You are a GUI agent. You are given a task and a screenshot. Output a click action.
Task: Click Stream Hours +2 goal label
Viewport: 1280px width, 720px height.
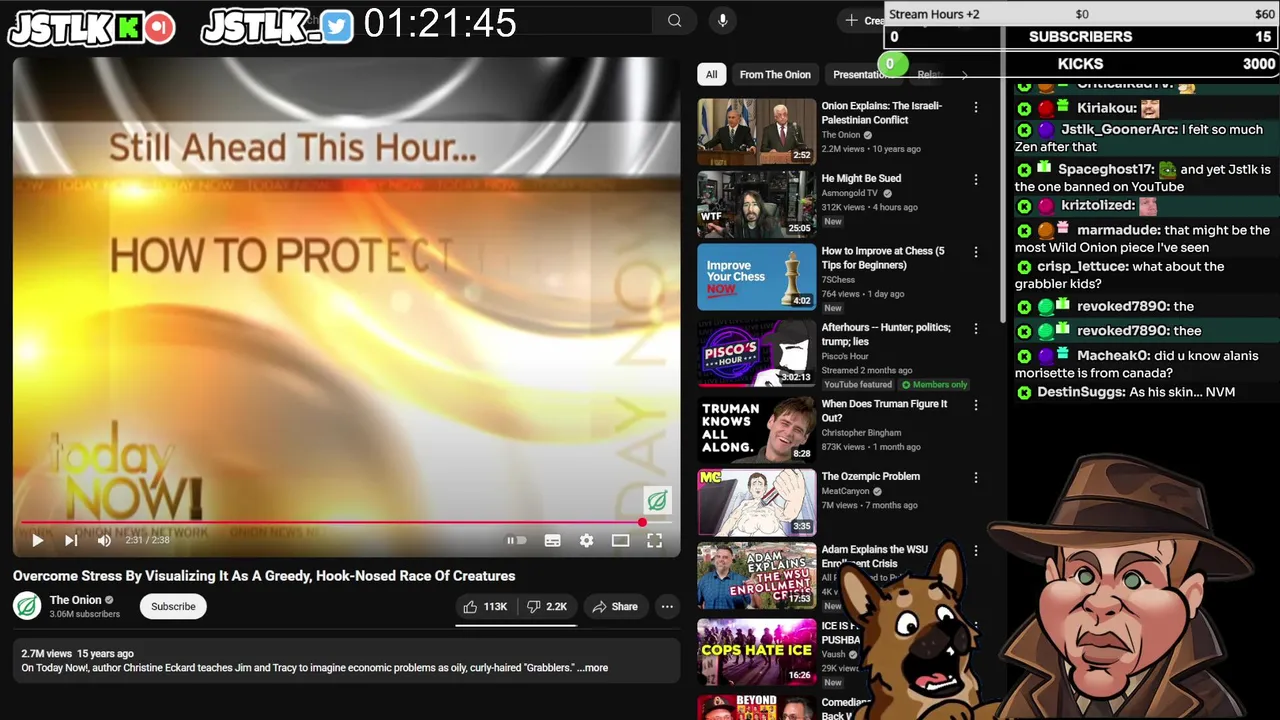click(934, 14)
